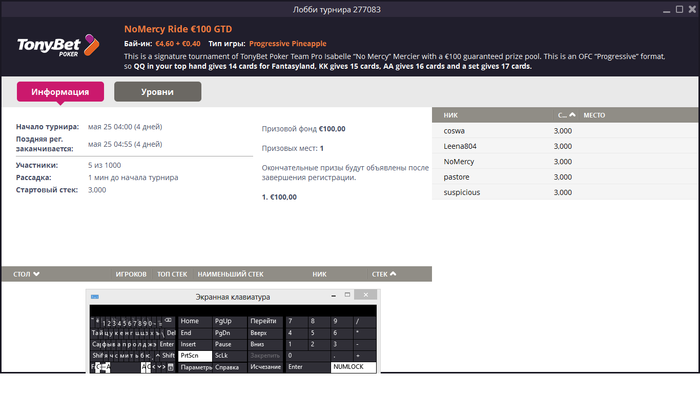Tap the Home key on on-screen keyboard
The image size is (700, 394).
tap(195, 321)
